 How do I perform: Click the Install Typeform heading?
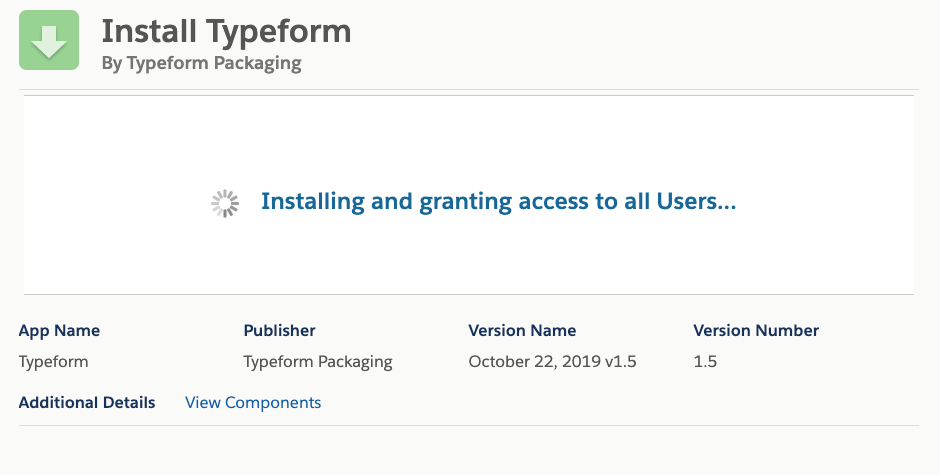227,31
